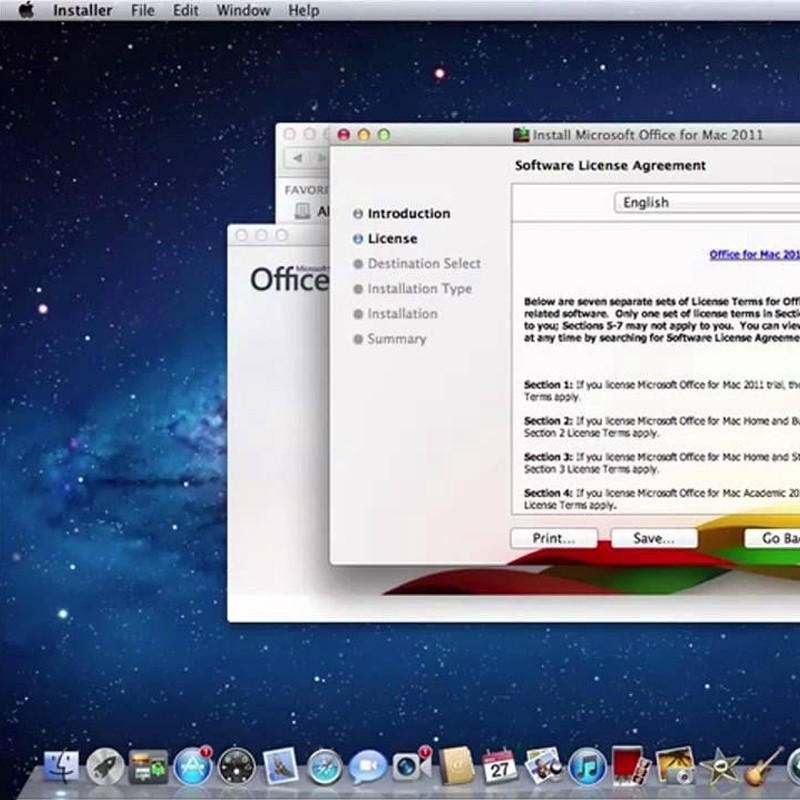Open Calendar icon showing 27
This screenshot has height=800, width=800.
[x=499, y=767]
